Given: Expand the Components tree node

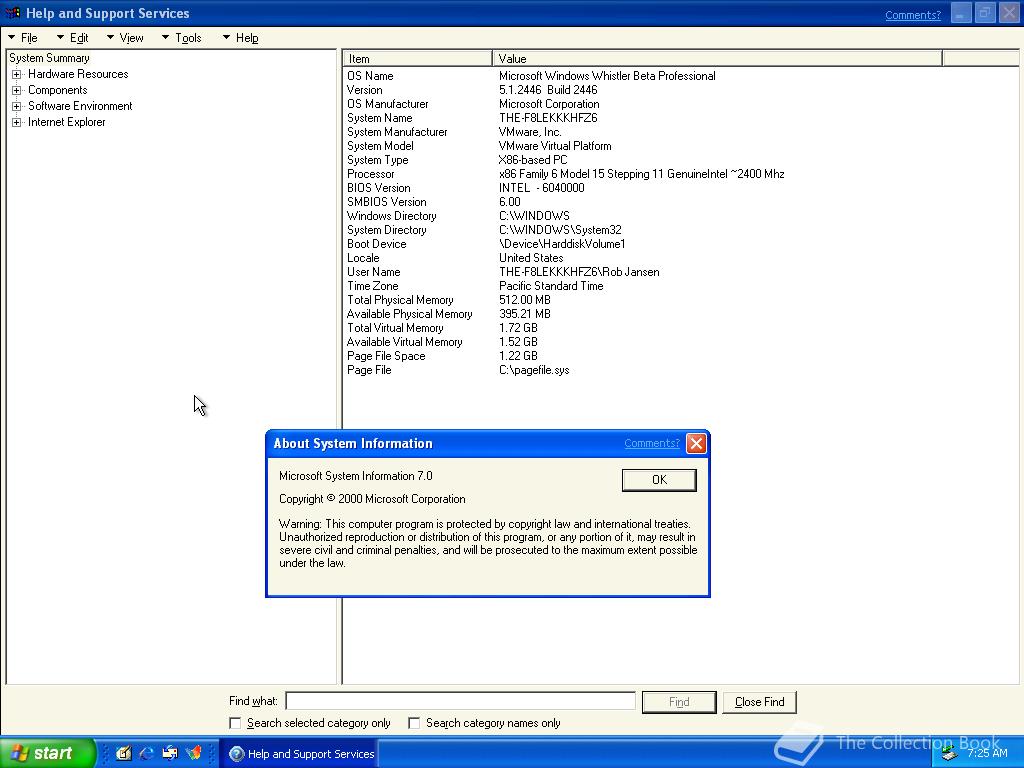Looking at the screenshot, I should point(16,90).
